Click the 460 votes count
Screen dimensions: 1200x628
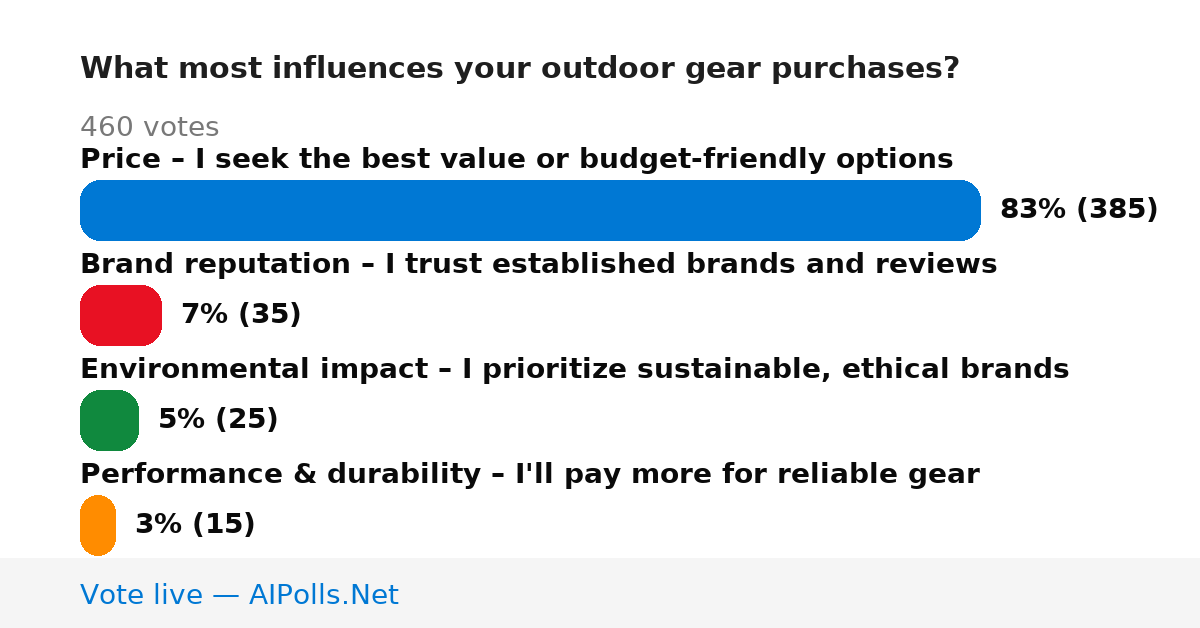coord(149,127)
